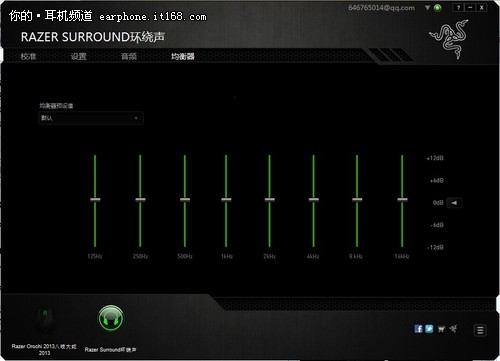Click the -6dB scale label
The width and height of the screenshot is (500, 361).
point(437,225)
